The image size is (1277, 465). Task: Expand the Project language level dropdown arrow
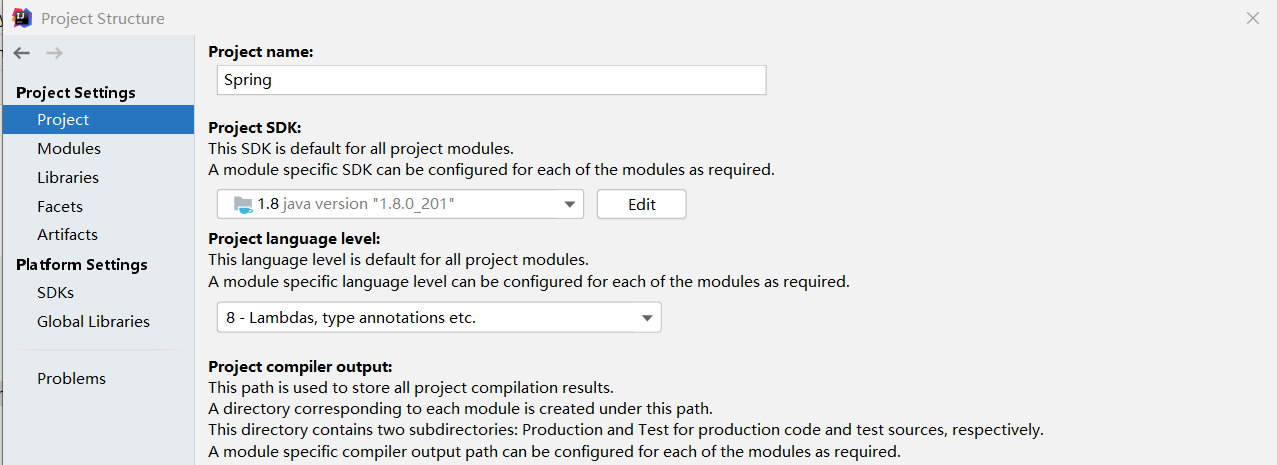[647, 319]
